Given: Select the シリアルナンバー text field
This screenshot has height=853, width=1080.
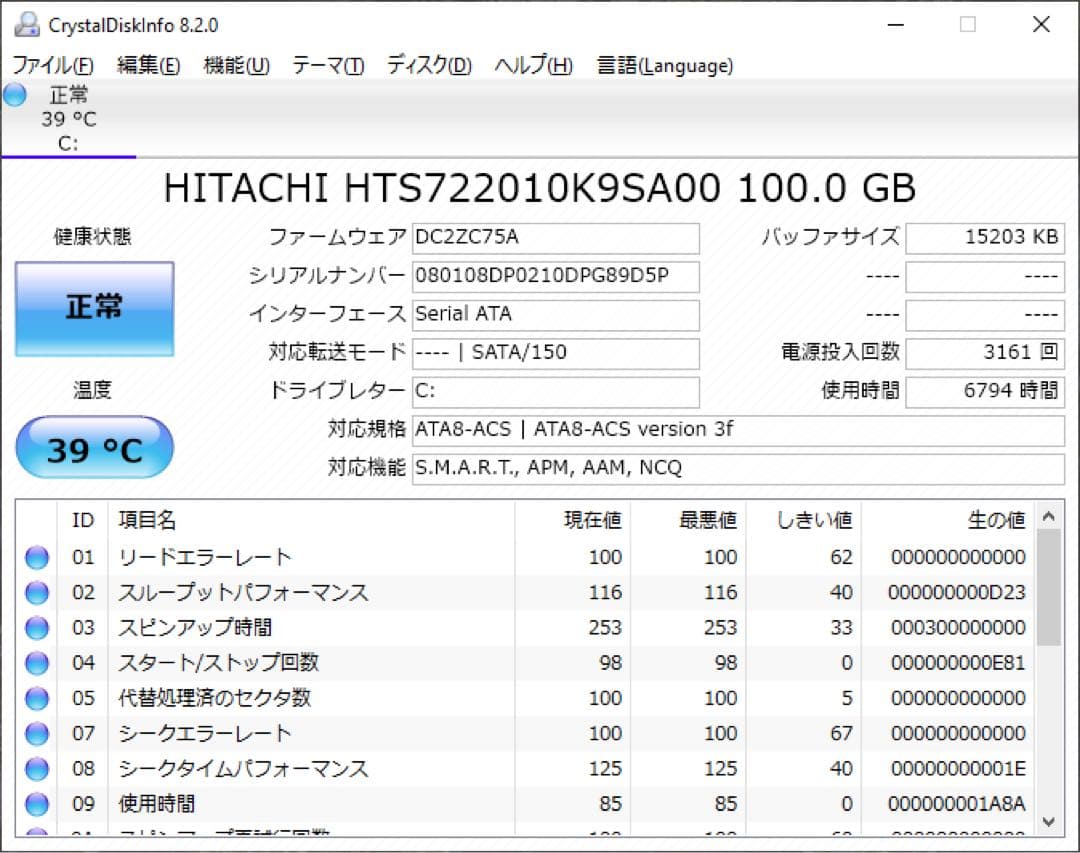Looking at the screenshot, I should [x=556, y=276].
